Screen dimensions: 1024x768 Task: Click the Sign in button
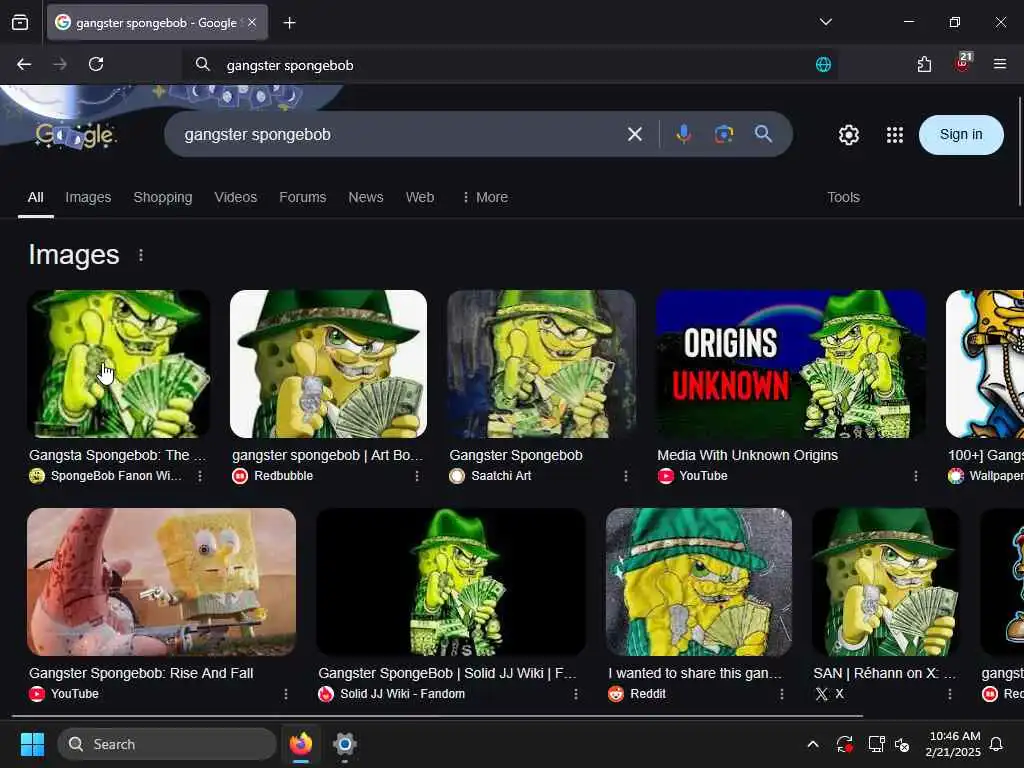tap(961, 135)
